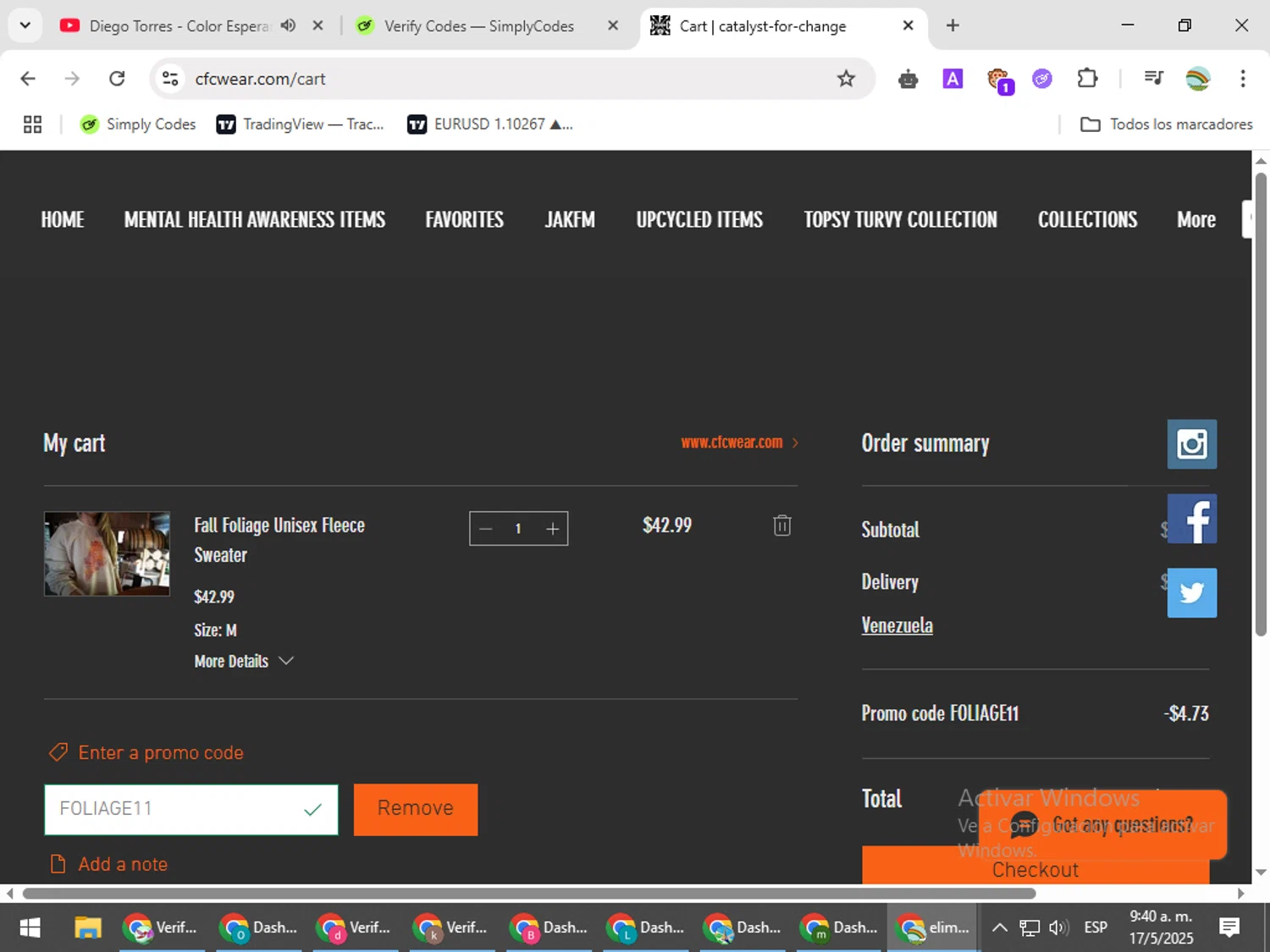
Task: Open the www.cfcwear.com link
Action: coord(739,442)
